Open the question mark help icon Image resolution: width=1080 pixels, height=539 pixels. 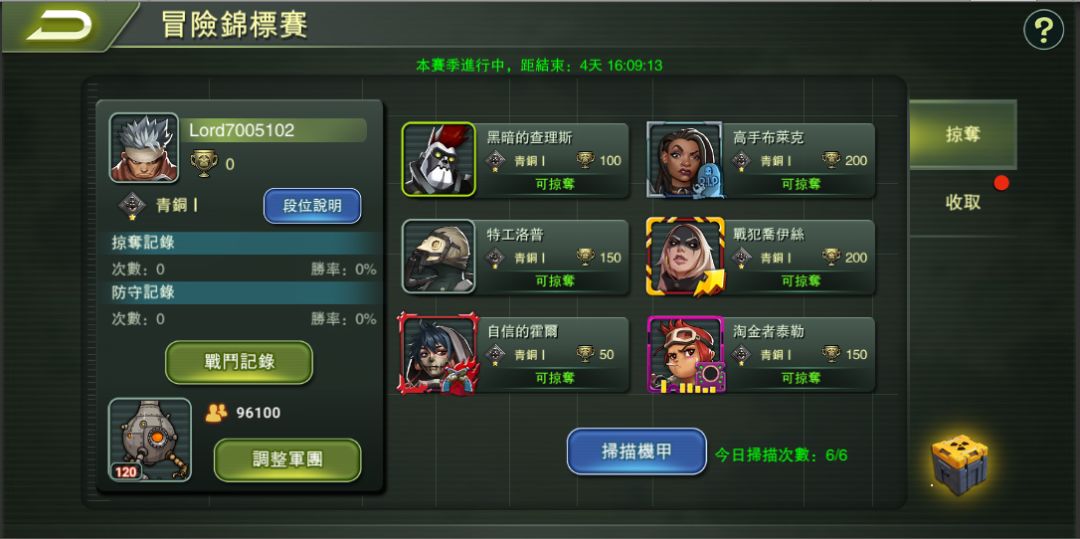click(1043, 30)
